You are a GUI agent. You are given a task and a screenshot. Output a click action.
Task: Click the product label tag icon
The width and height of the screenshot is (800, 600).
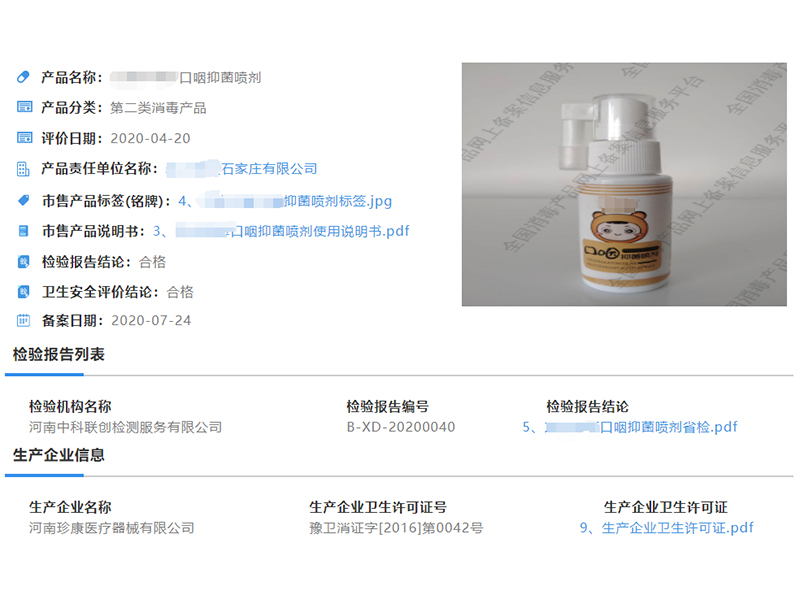[23, 201]
